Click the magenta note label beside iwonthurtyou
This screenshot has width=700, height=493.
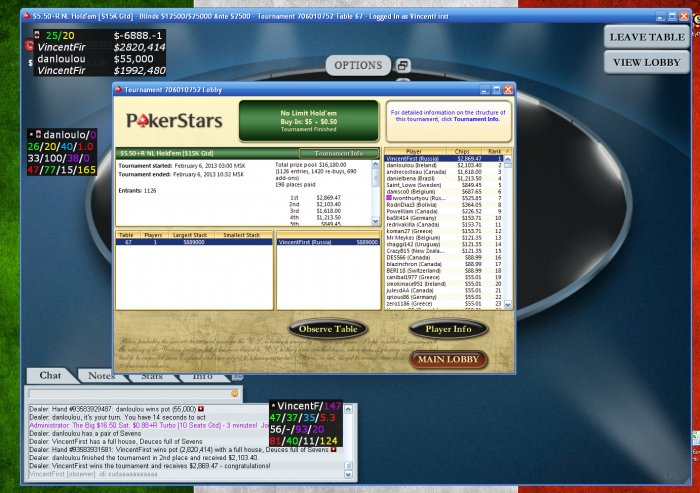click(389, 198)
